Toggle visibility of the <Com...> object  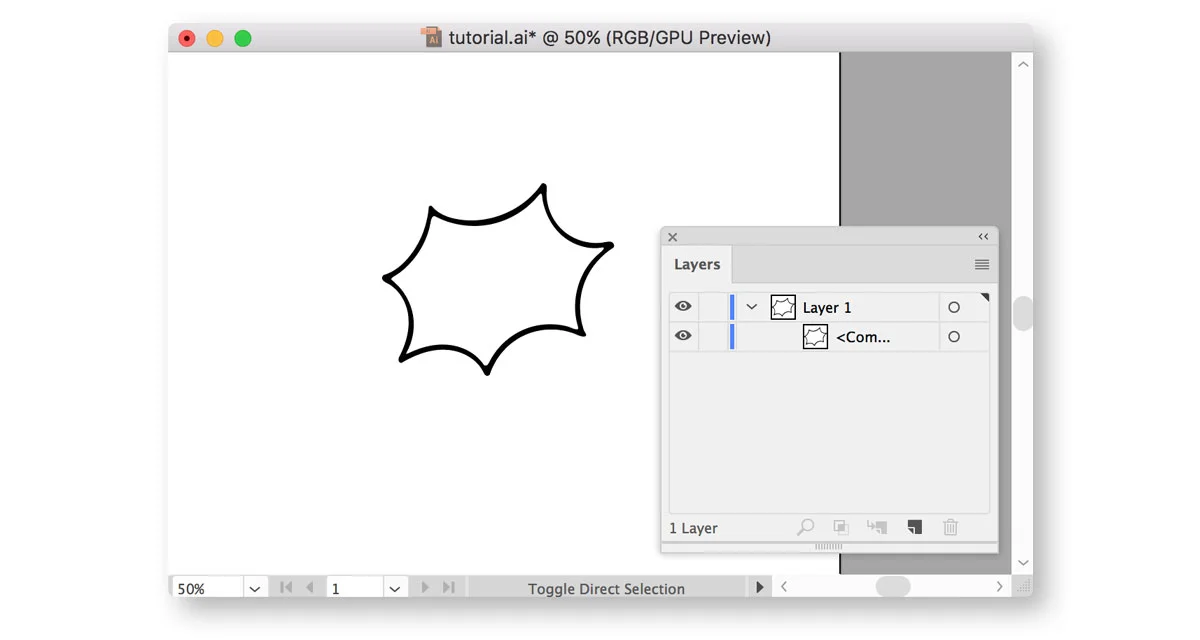coord(683,337)
